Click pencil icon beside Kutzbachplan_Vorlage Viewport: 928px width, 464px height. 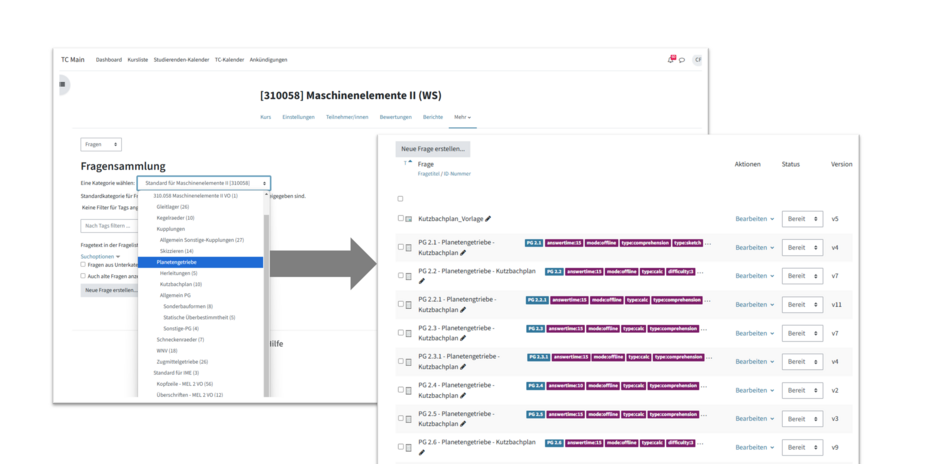[x=488, y=219]
